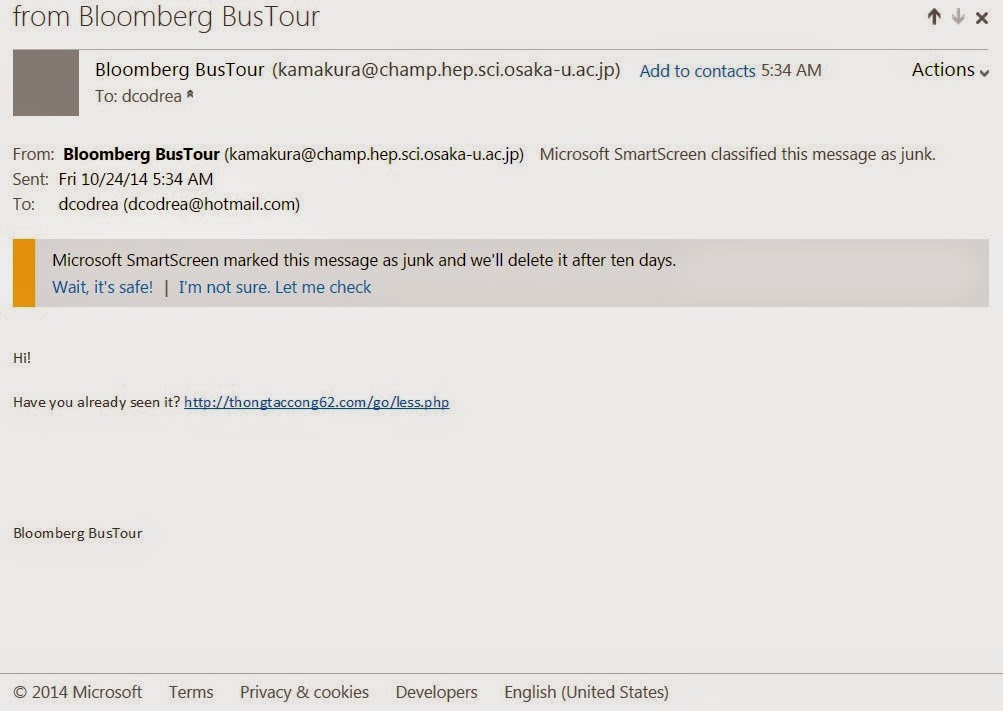
Task: Click the 5:34 AM timestamp in header
Action: point(791,70)
